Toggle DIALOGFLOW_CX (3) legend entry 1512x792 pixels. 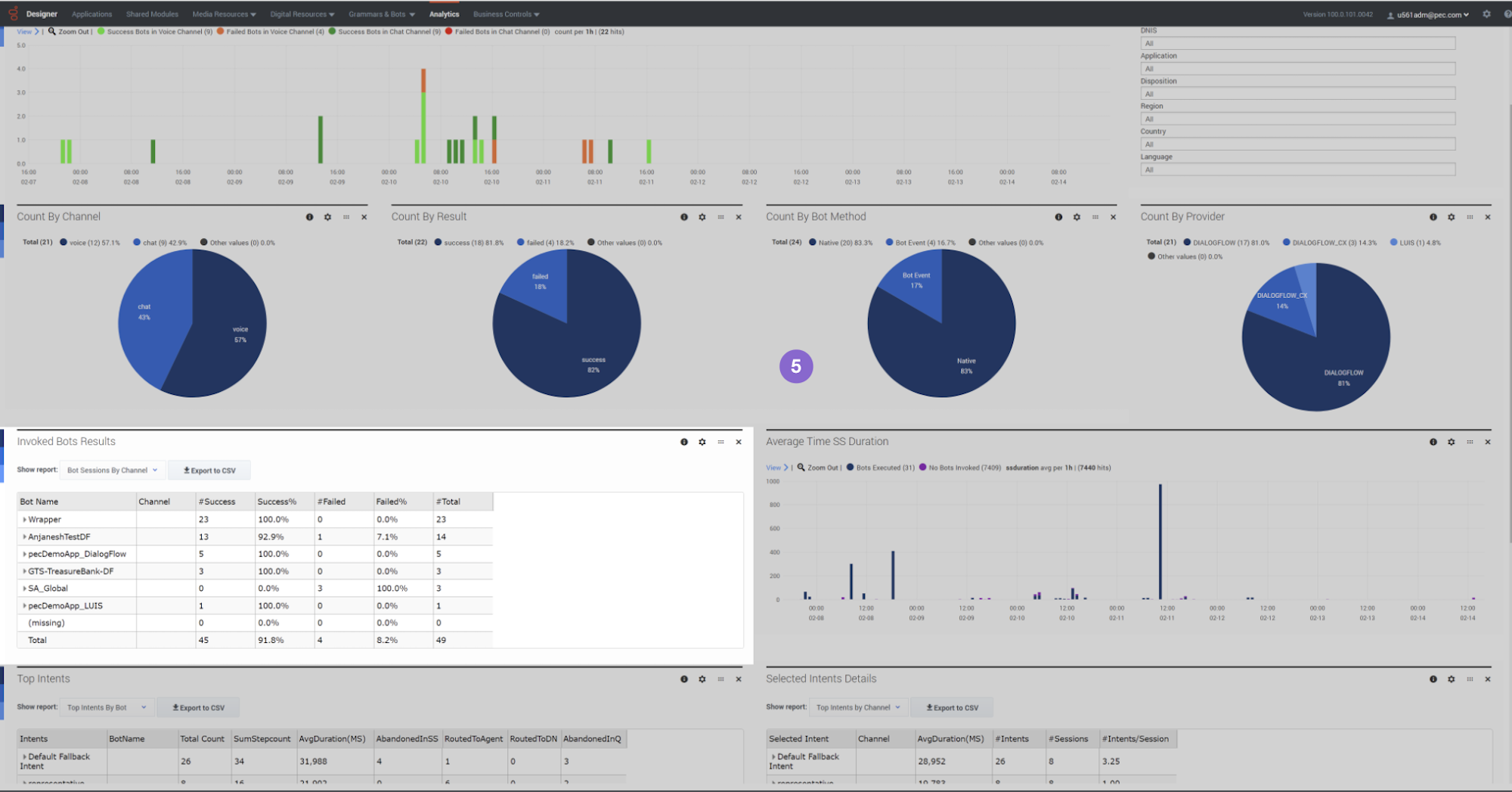pos(1330,243)
